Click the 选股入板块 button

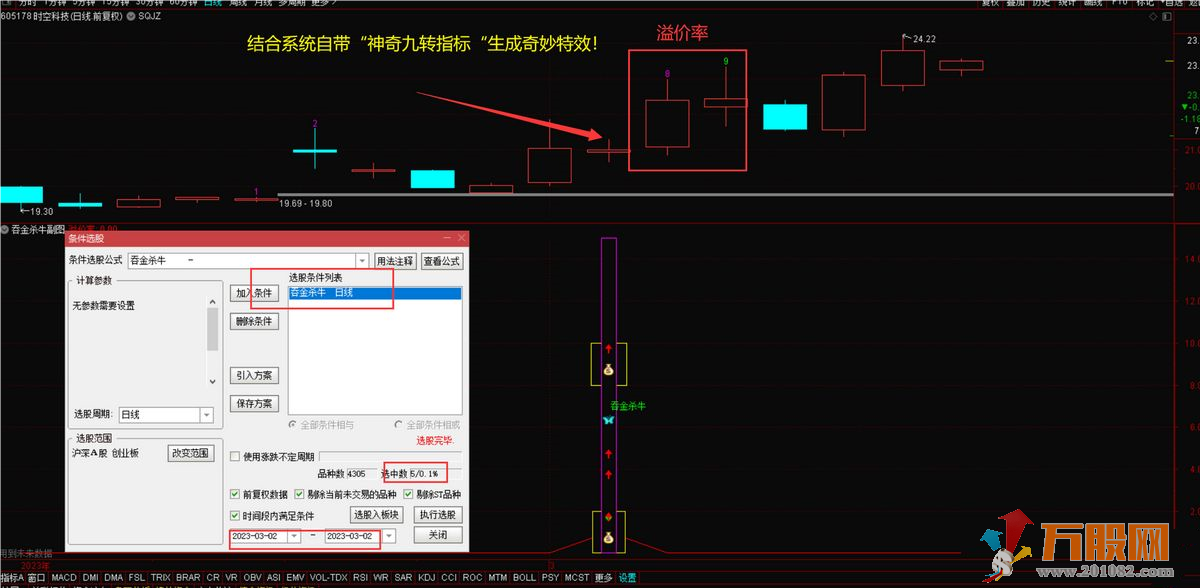click(376, 515)
